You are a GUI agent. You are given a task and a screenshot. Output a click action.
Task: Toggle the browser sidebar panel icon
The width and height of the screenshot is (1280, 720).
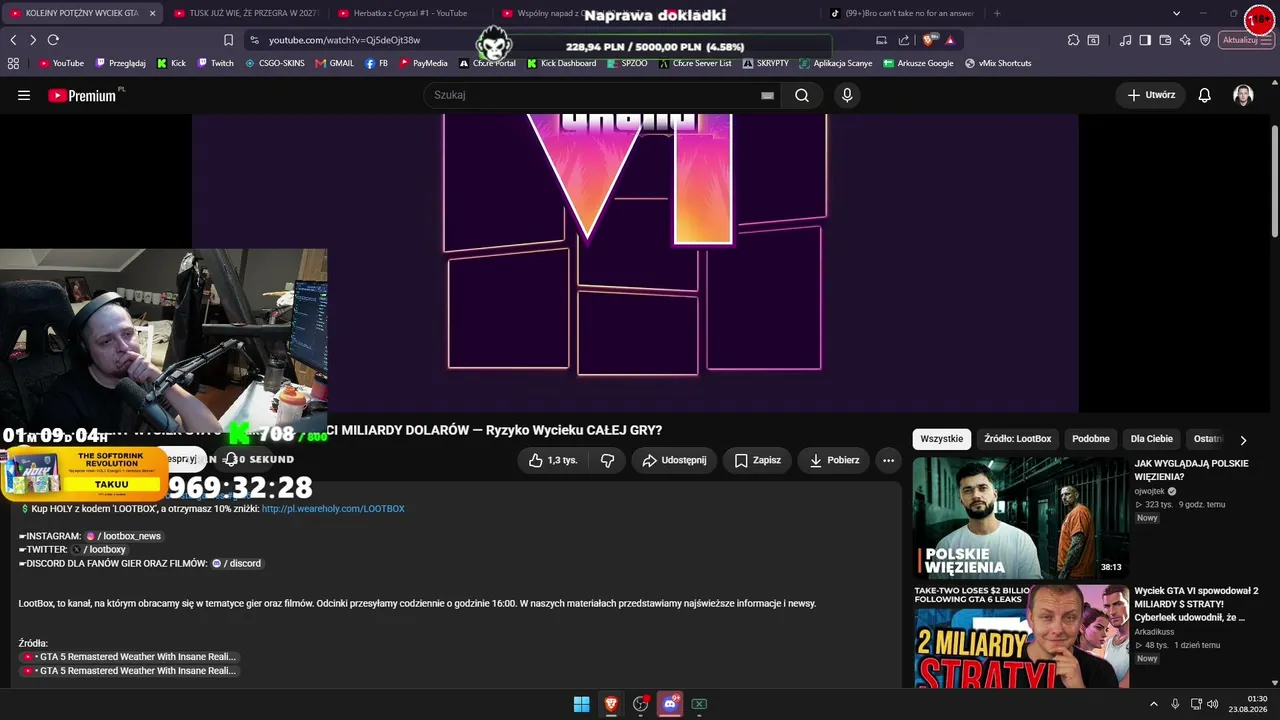pos(1145,40)
